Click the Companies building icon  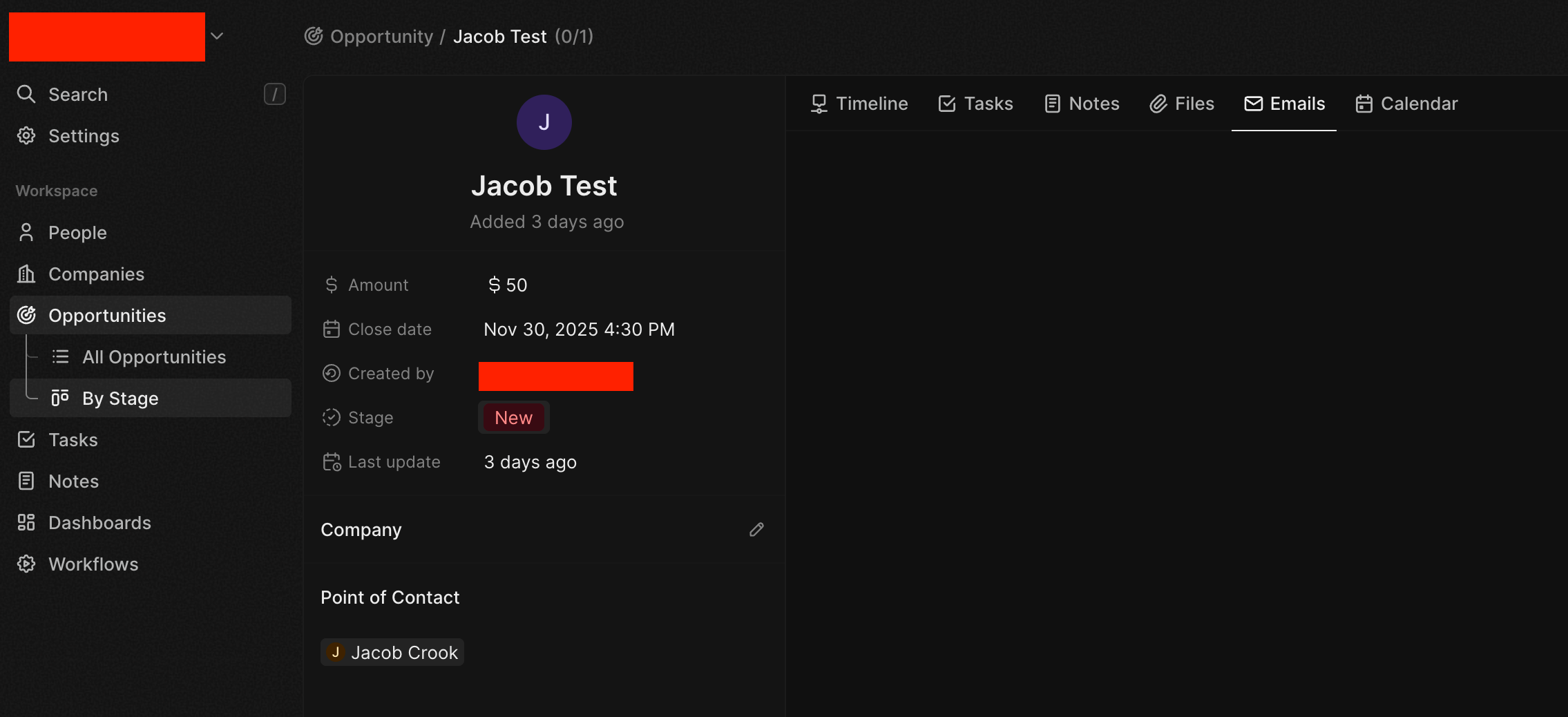26,274
